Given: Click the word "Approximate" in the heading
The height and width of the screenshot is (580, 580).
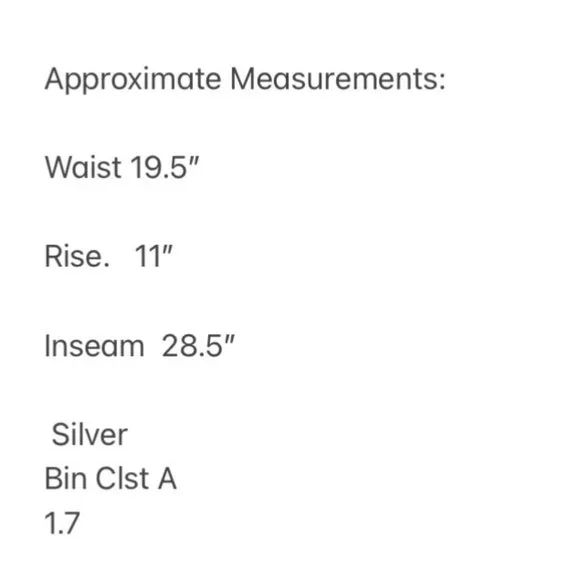Looking at the screenshot, I should click(133, 80).
